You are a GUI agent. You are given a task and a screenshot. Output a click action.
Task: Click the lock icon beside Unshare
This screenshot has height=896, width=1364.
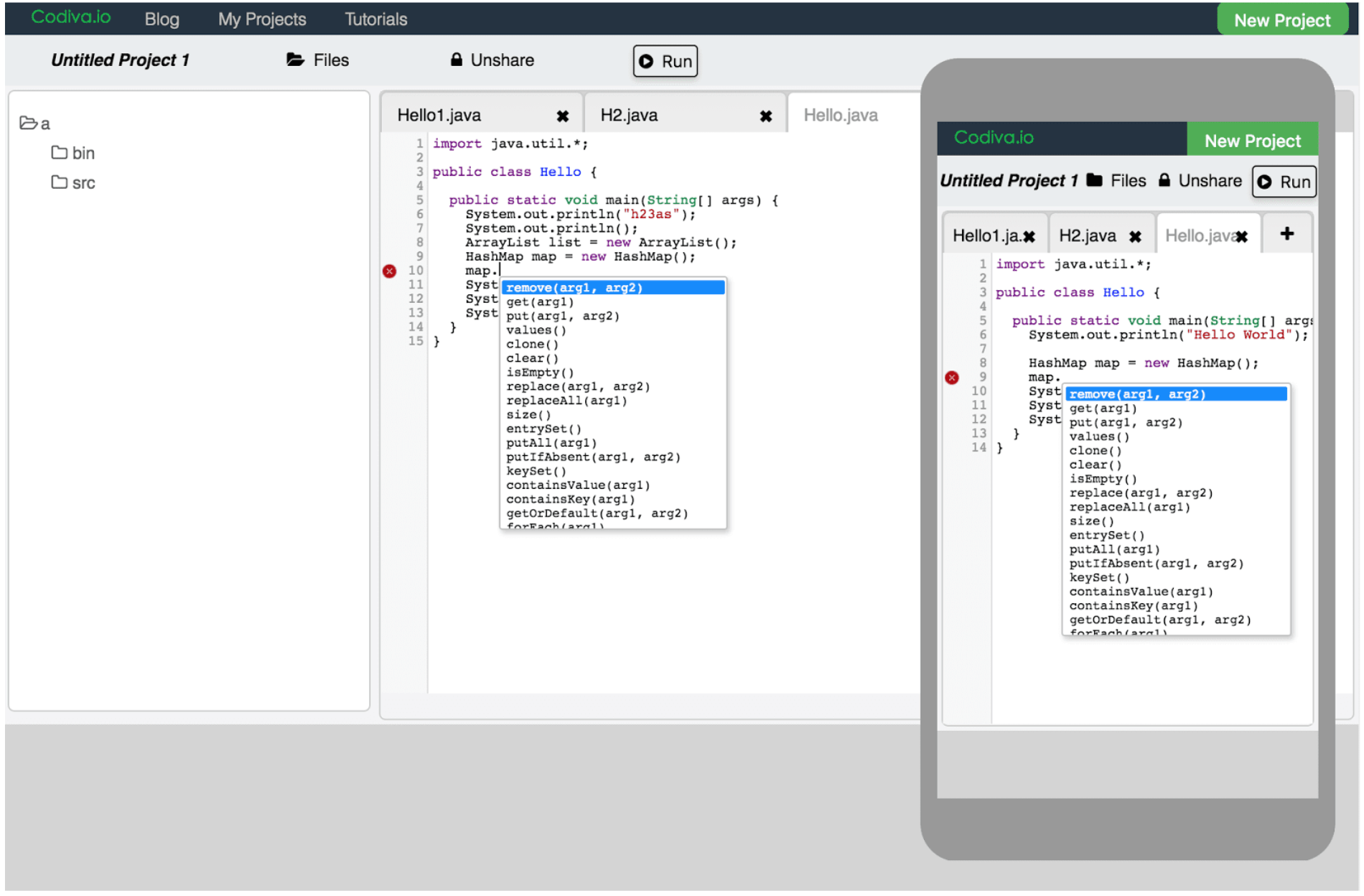point(456,60)
